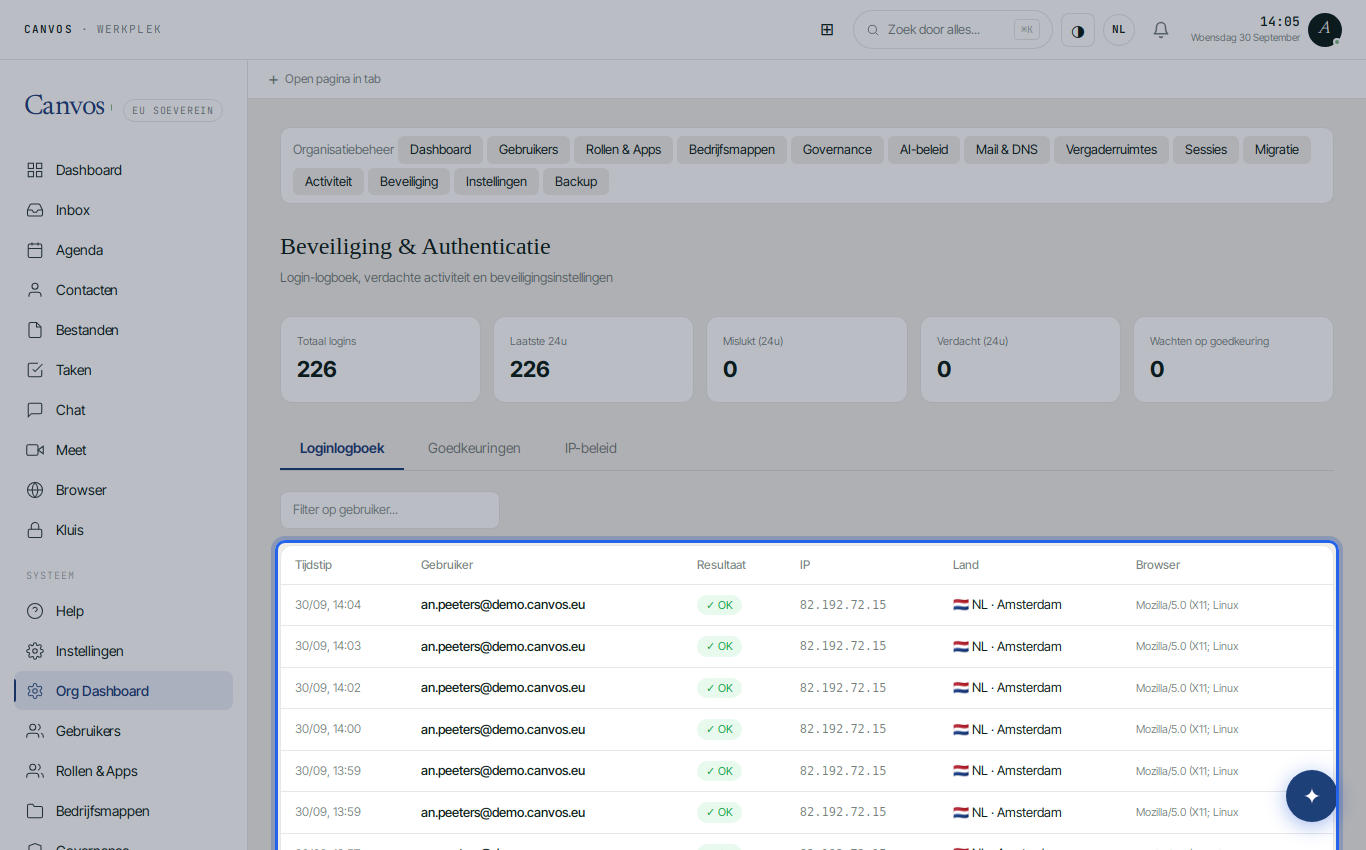1366x850 pixels.
Task: Open sidebar Bedrijfsmappen item
Action: point(124,811)
